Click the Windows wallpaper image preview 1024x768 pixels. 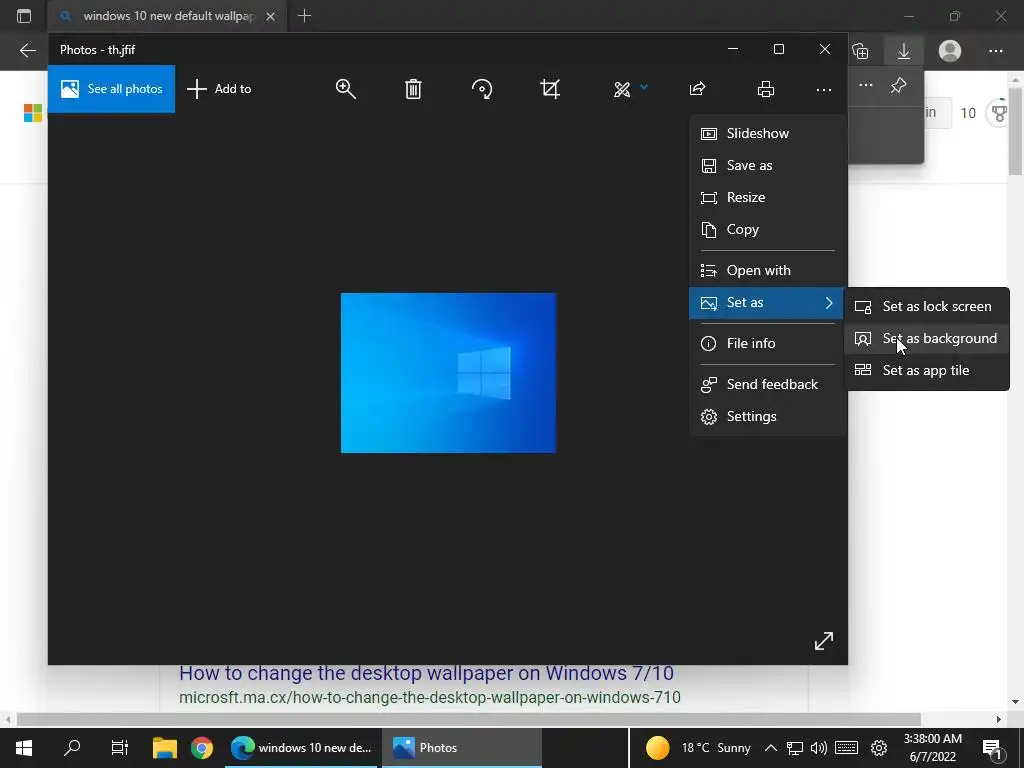pos(448,372)
